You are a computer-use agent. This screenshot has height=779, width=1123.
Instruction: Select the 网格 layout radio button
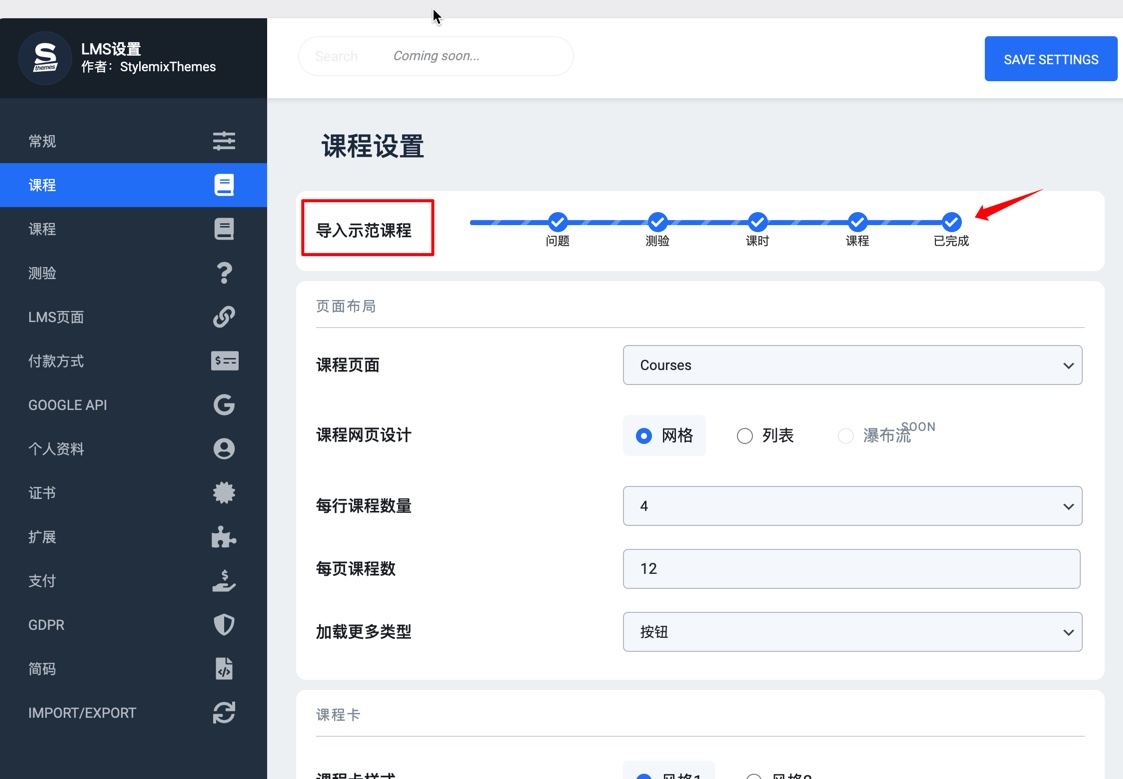point(644,435)
